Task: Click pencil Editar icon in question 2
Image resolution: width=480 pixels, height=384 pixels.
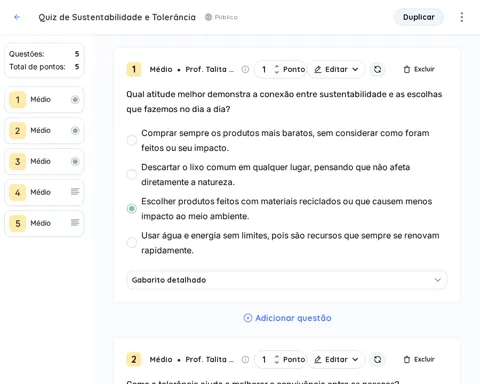Action: [x=318, y=359]
